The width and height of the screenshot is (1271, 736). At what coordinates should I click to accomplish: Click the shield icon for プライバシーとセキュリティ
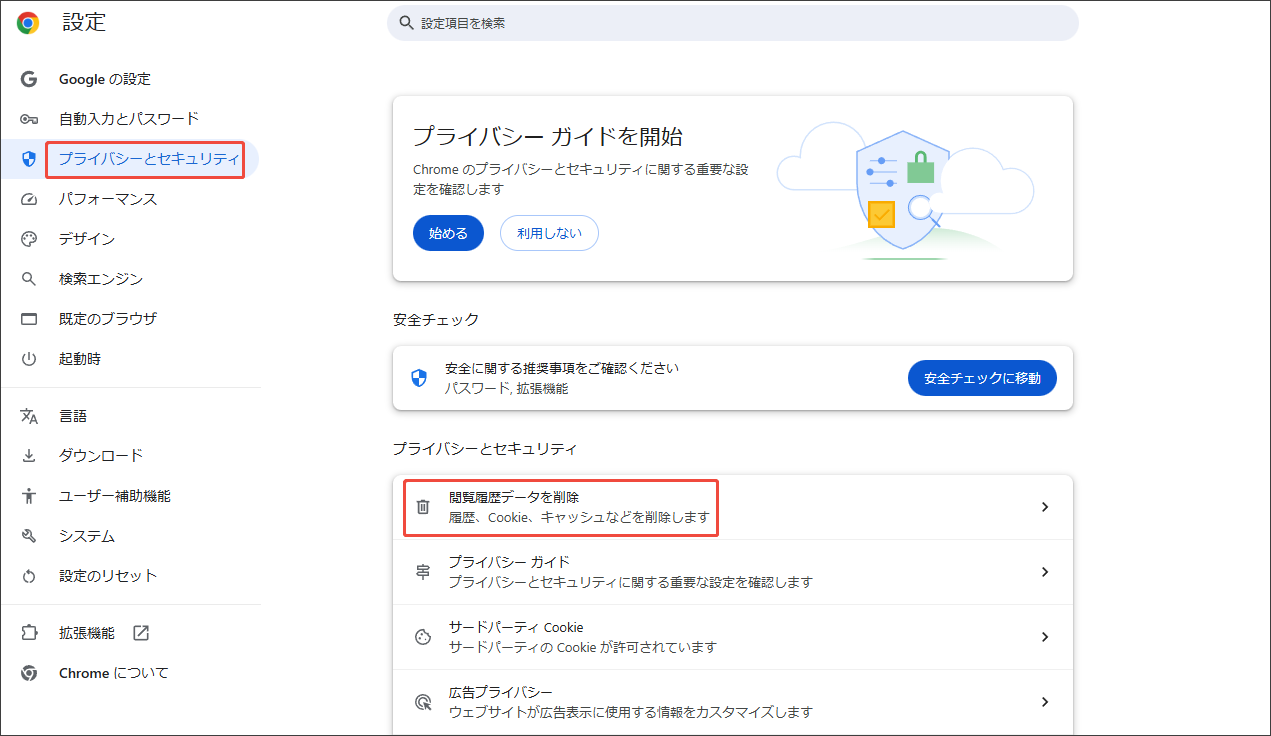pyautogui.click(x=27, y=159)
